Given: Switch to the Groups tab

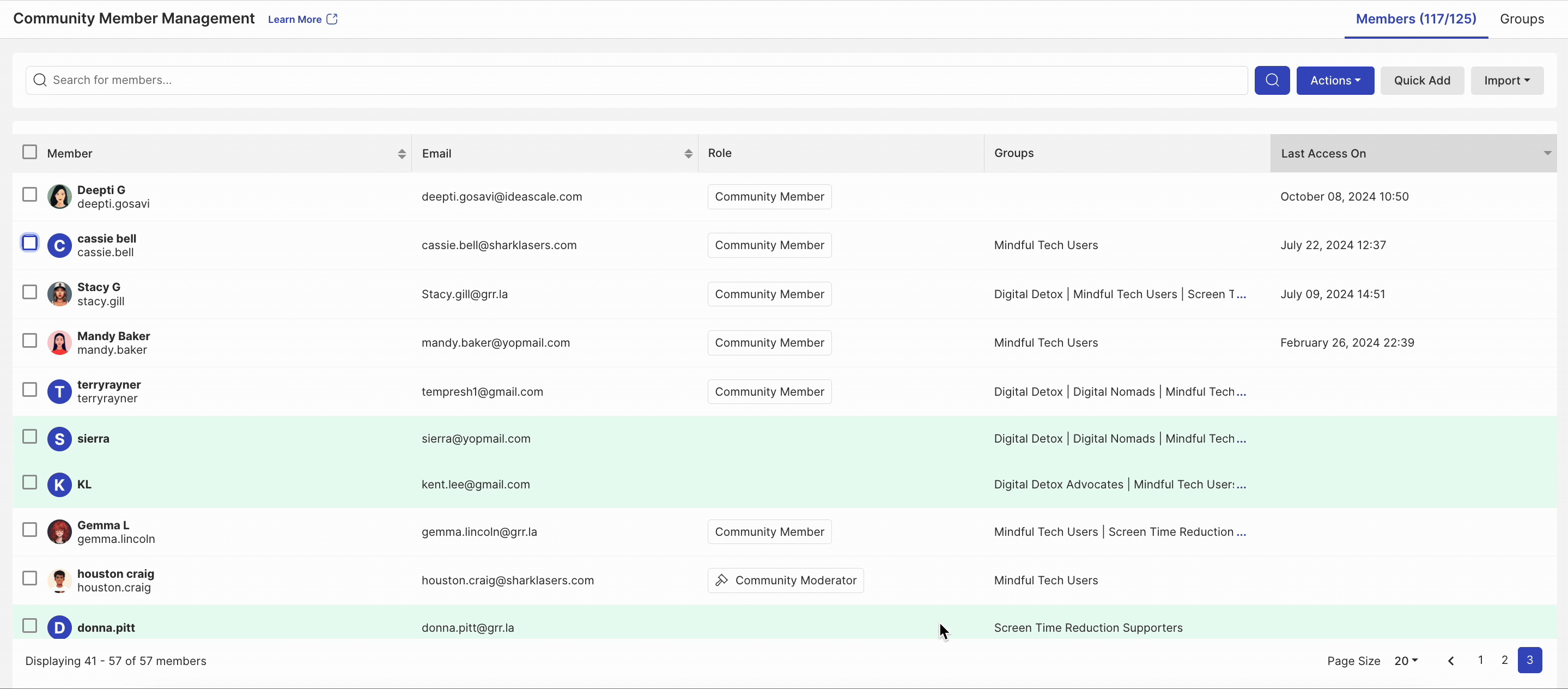Looking at the screenshot, I should click(x=1521, y=19).
